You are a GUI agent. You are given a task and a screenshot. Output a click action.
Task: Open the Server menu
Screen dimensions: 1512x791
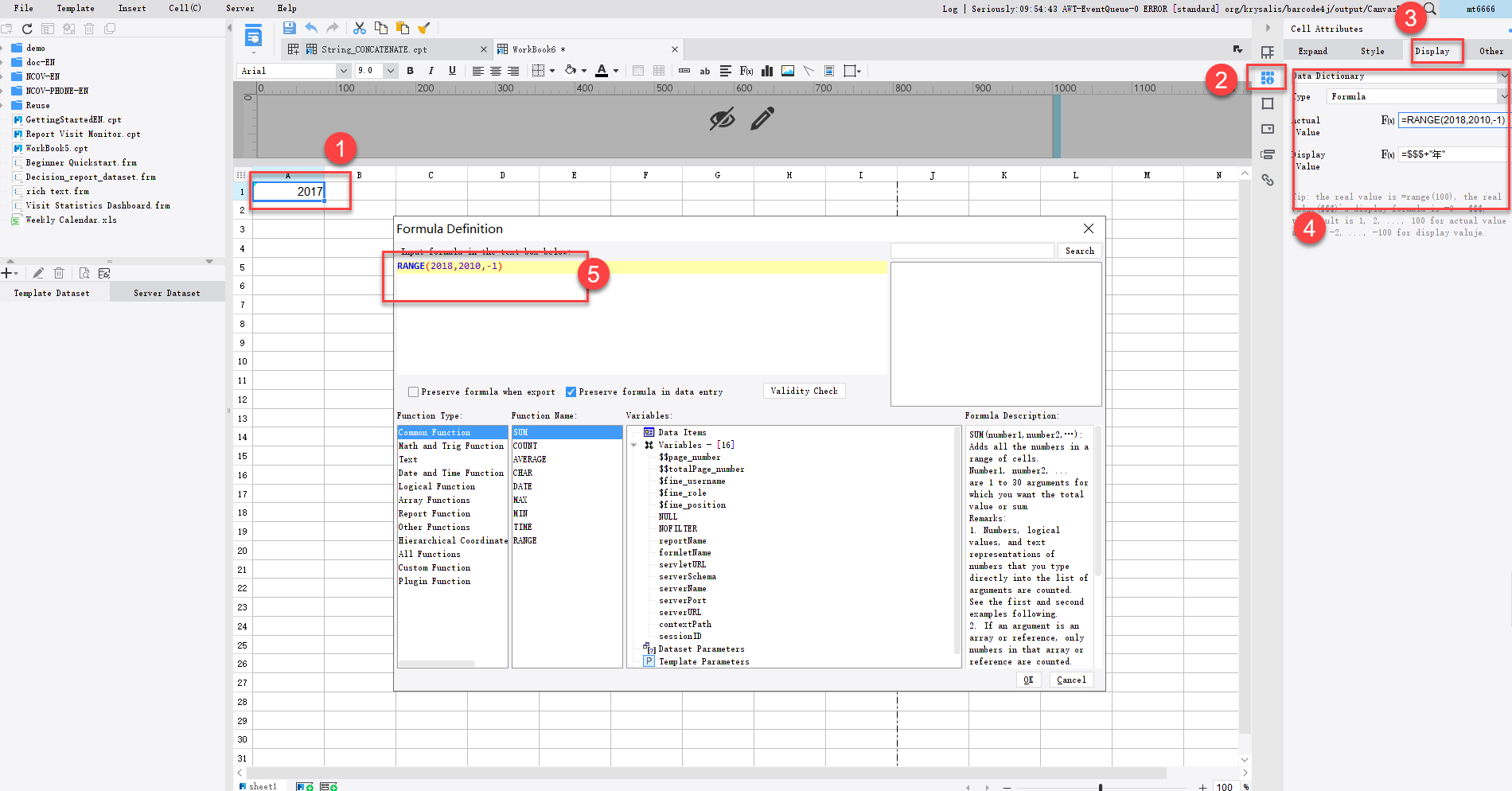click(240, 9)
